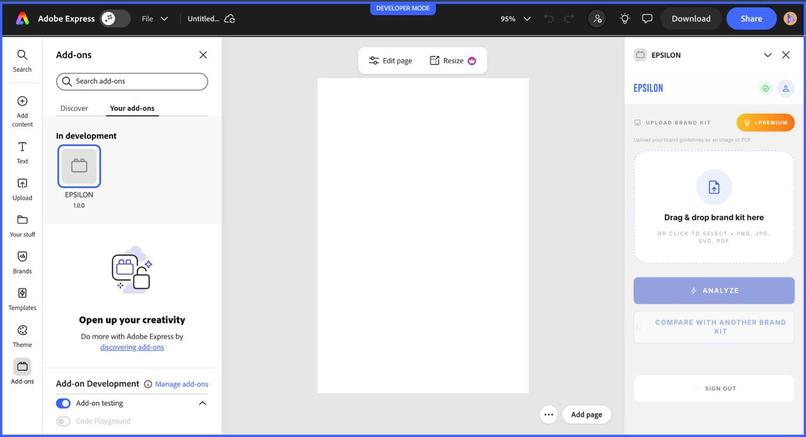Open the Brands panel
This screenshot has height=437, width=806.
point(22,262)
